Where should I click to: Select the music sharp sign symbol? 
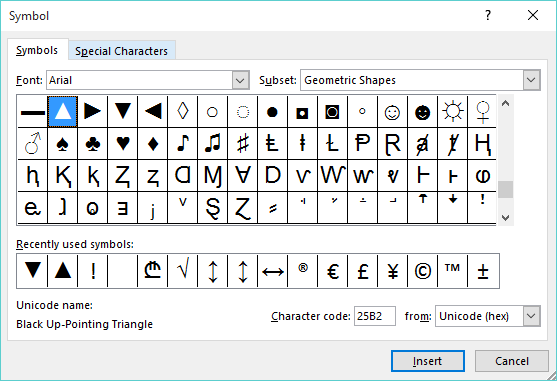243,144
